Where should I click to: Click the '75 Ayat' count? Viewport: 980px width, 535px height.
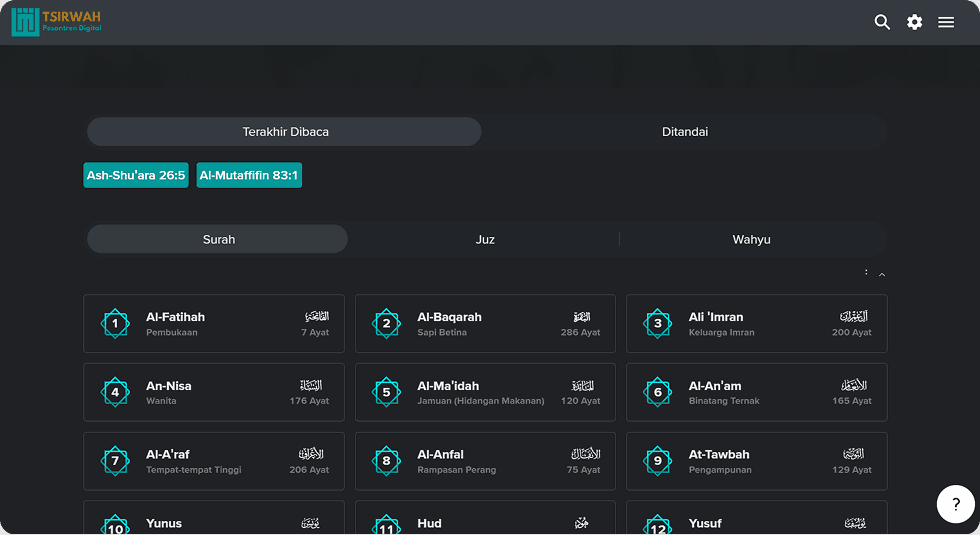pos(584,470)
